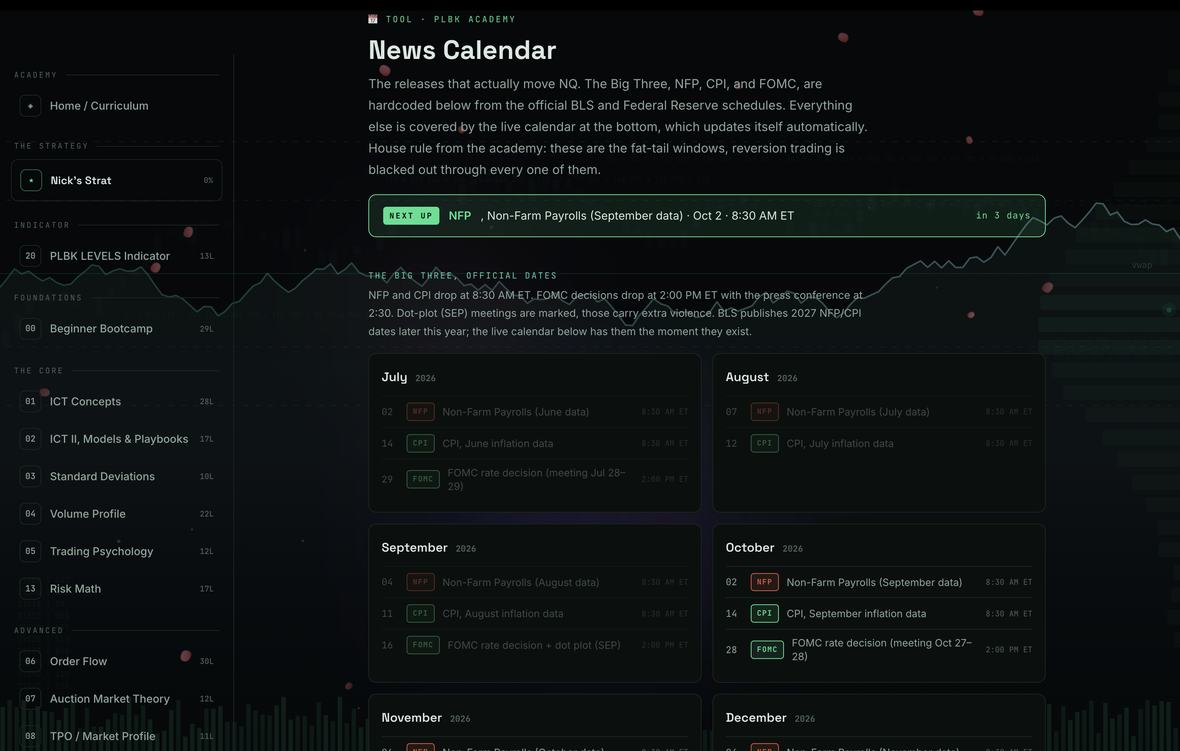Click the FOMC tag in September's list
The height and width of the screenshot is (751, 1180).
click(423, 646)
